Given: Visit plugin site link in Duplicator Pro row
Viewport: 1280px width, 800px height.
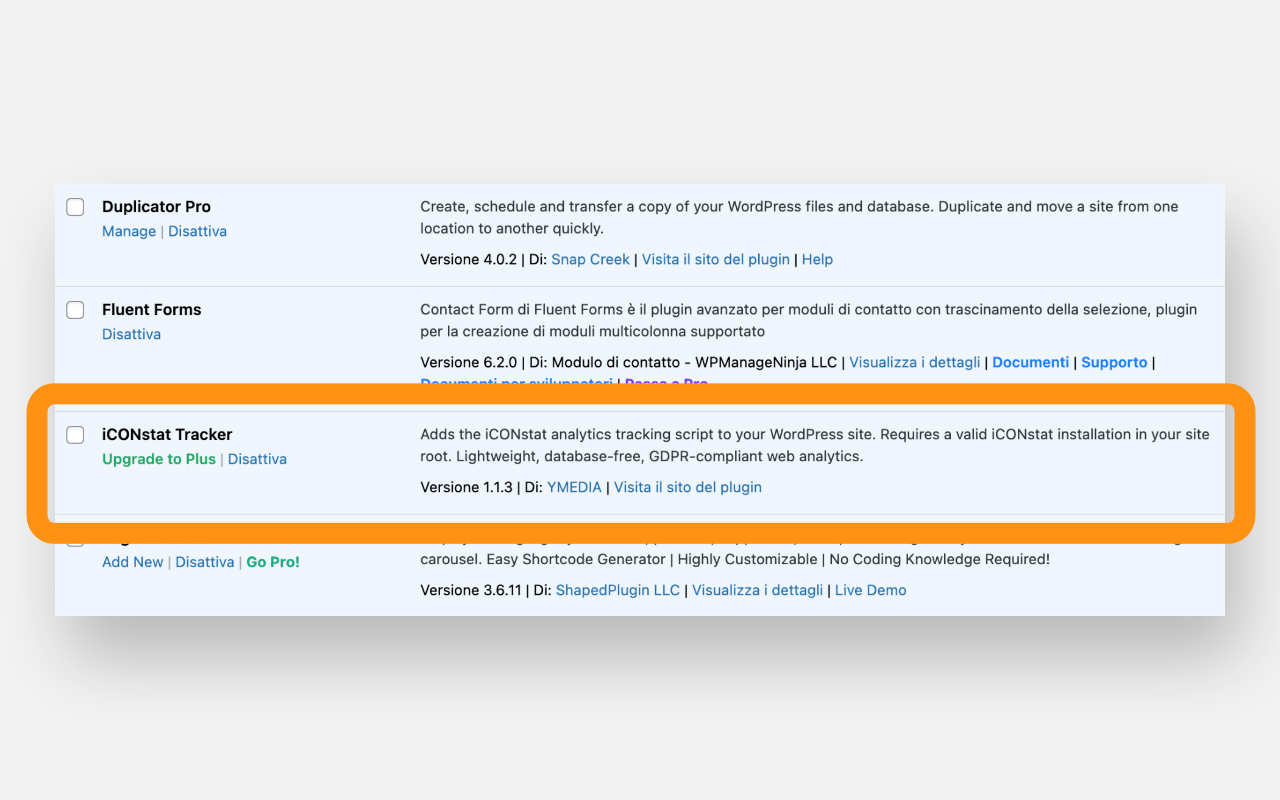Looking at the screenshot, I should (716, 259).
